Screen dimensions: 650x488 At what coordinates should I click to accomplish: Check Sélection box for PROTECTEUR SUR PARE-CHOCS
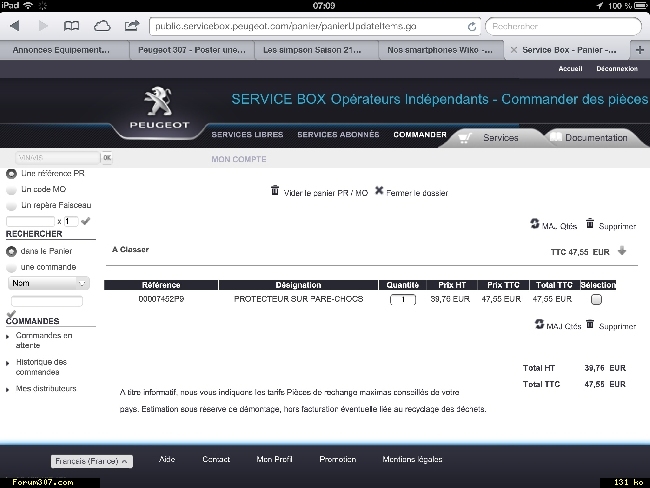coord(596,299)
